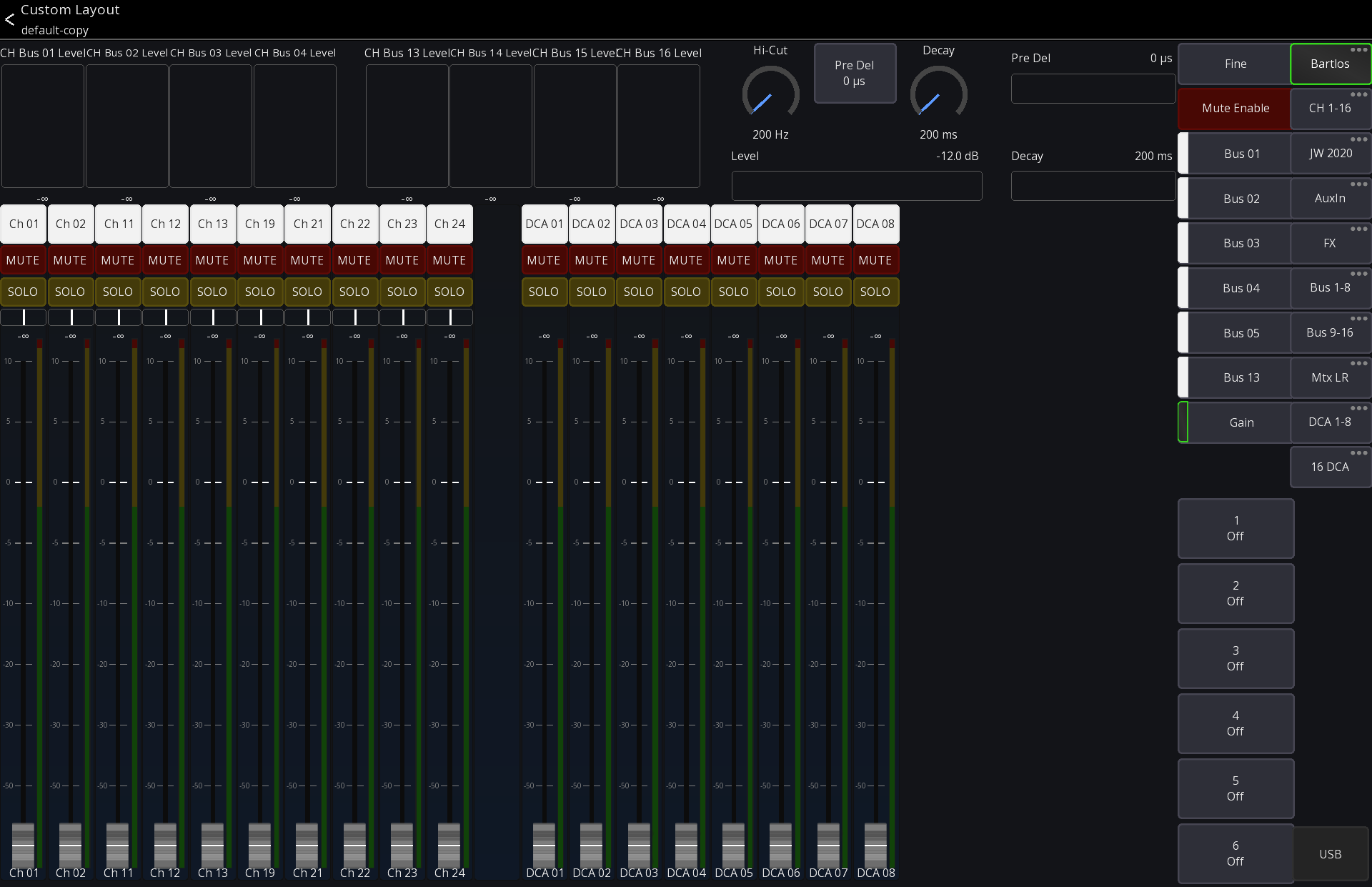1372x887 pixels.
Task: Select Bus 03 sends button
Action: [x=1235, y=243]
